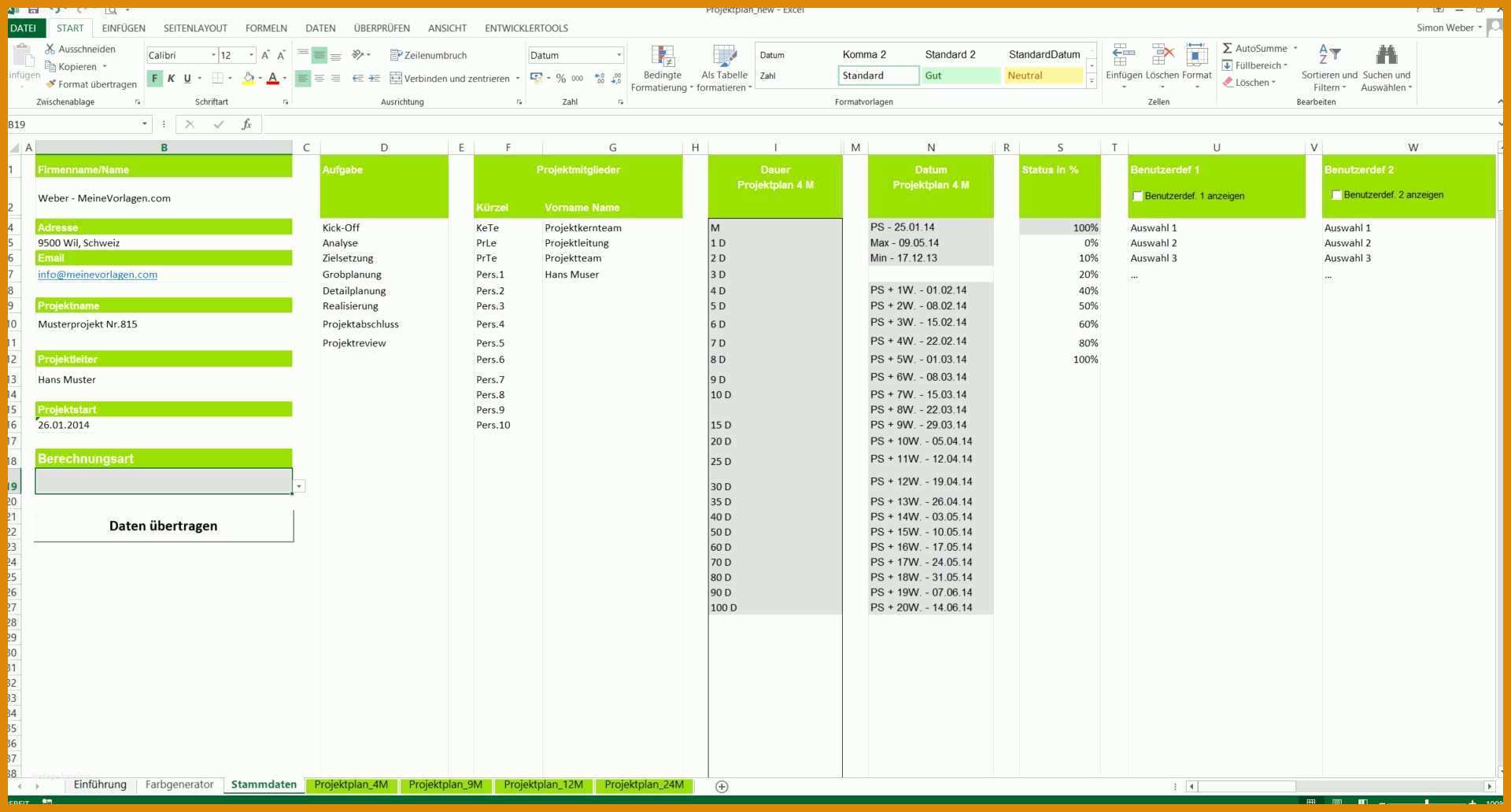Open the Datum number format dropdown
This screenshot has height=812, width=1511.
619,55
